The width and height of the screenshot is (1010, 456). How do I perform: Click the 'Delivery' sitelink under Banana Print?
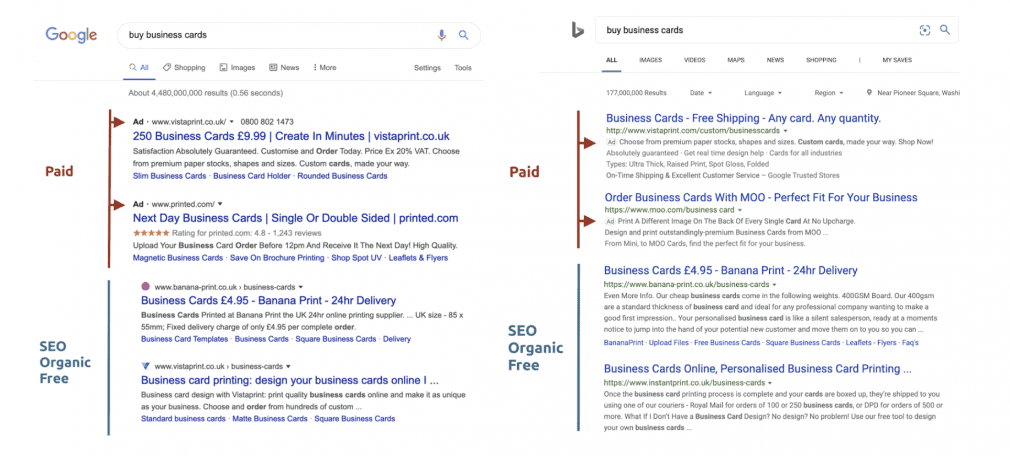397,339
